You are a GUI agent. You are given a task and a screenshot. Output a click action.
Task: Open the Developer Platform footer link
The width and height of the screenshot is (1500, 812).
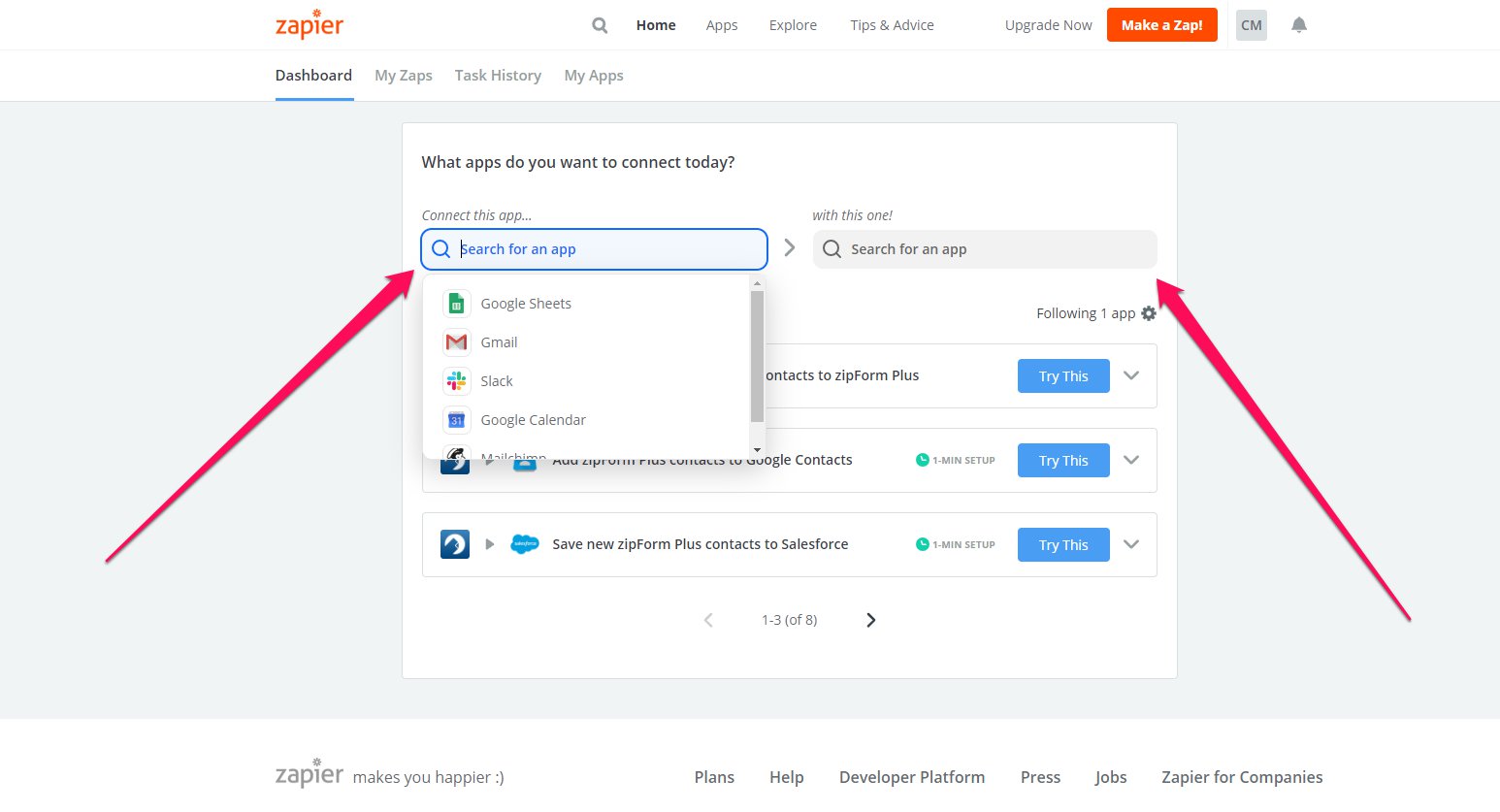pyautogui.click(x=912, y=777)
